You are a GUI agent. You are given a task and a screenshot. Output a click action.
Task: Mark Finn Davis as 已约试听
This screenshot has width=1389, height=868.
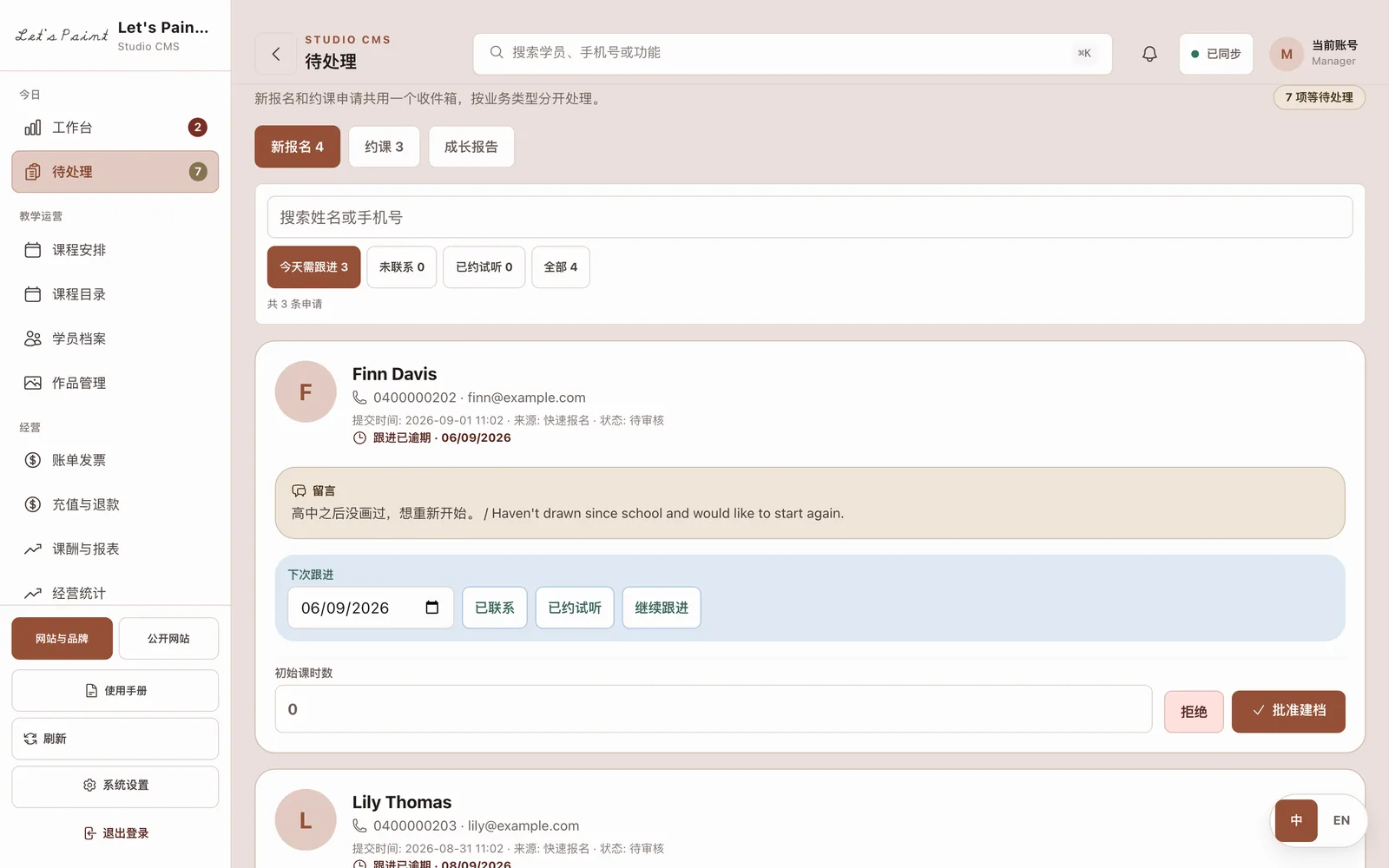tap(575, 608)
